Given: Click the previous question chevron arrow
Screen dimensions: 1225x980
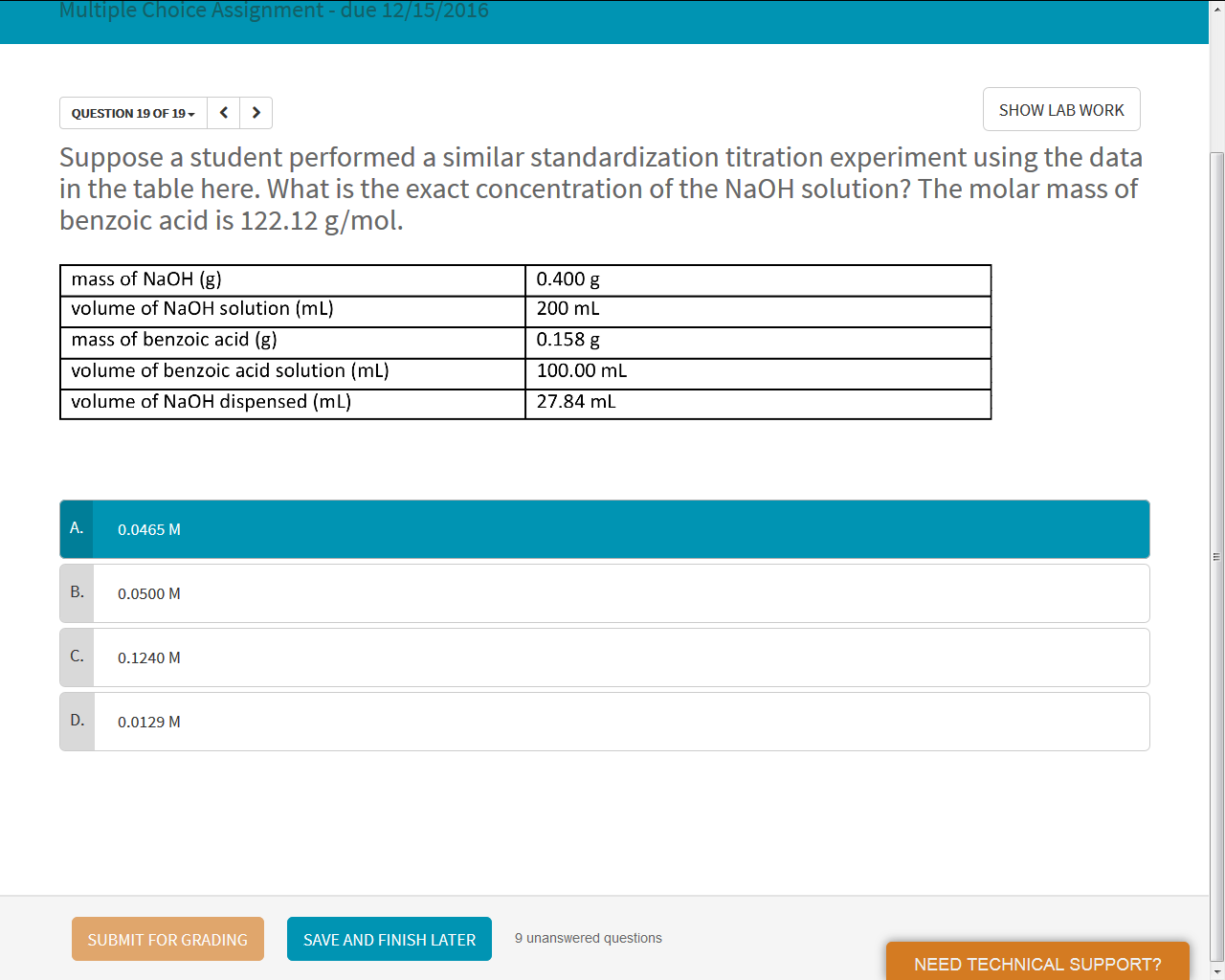Looking at the screenshot, I should coord(223,112).
